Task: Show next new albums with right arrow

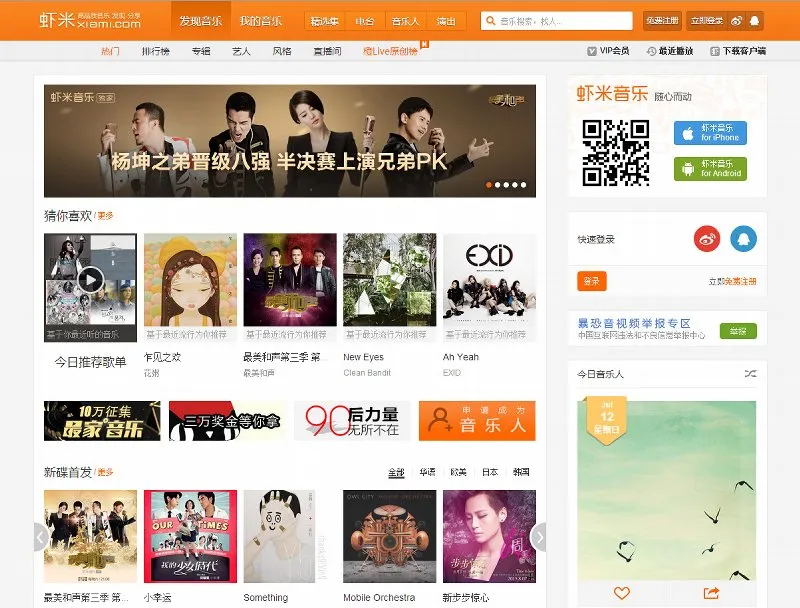Action: click(x=539, y=537)
